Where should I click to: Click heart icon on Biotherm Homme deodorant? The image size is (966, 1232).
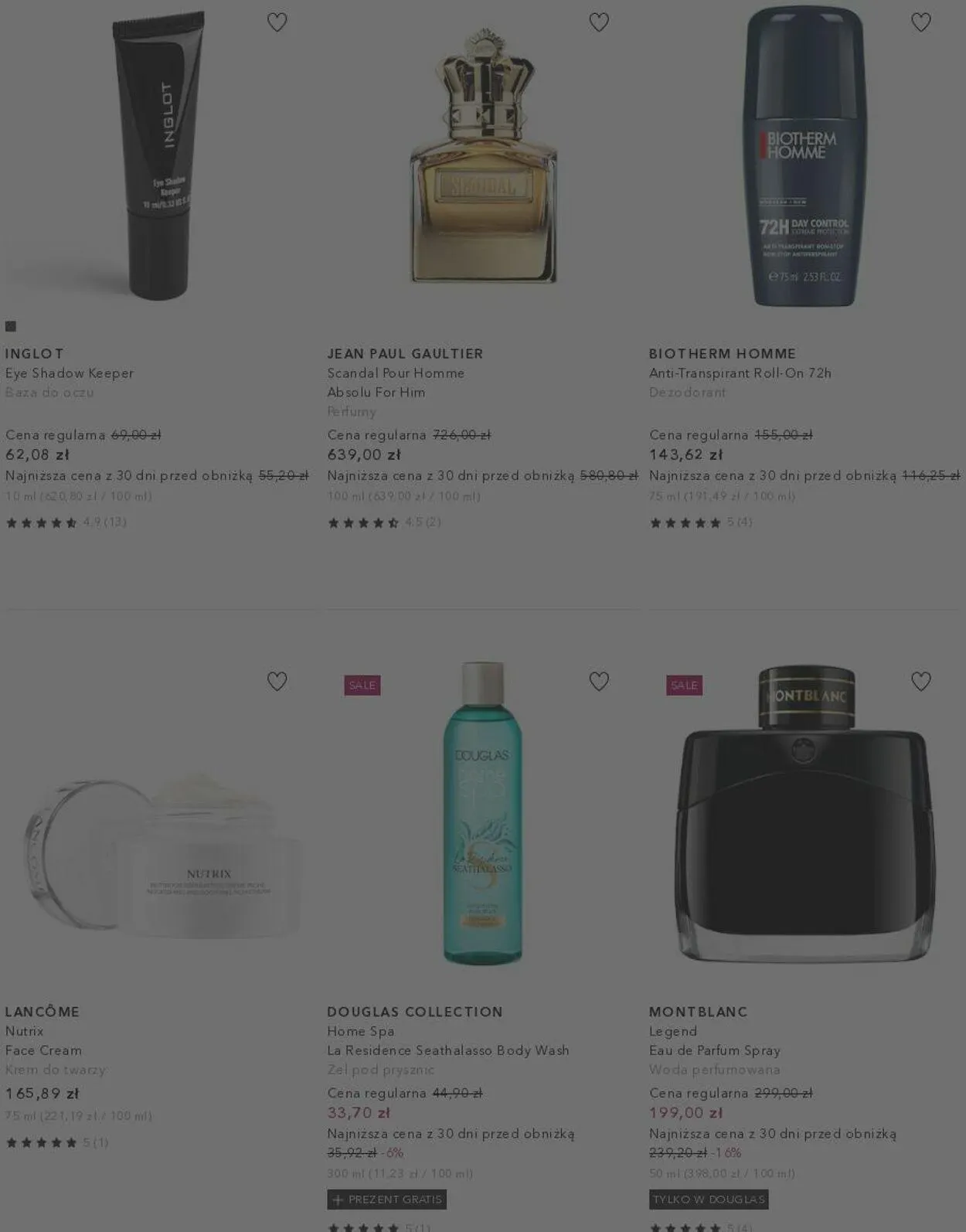tap(921, 22)
